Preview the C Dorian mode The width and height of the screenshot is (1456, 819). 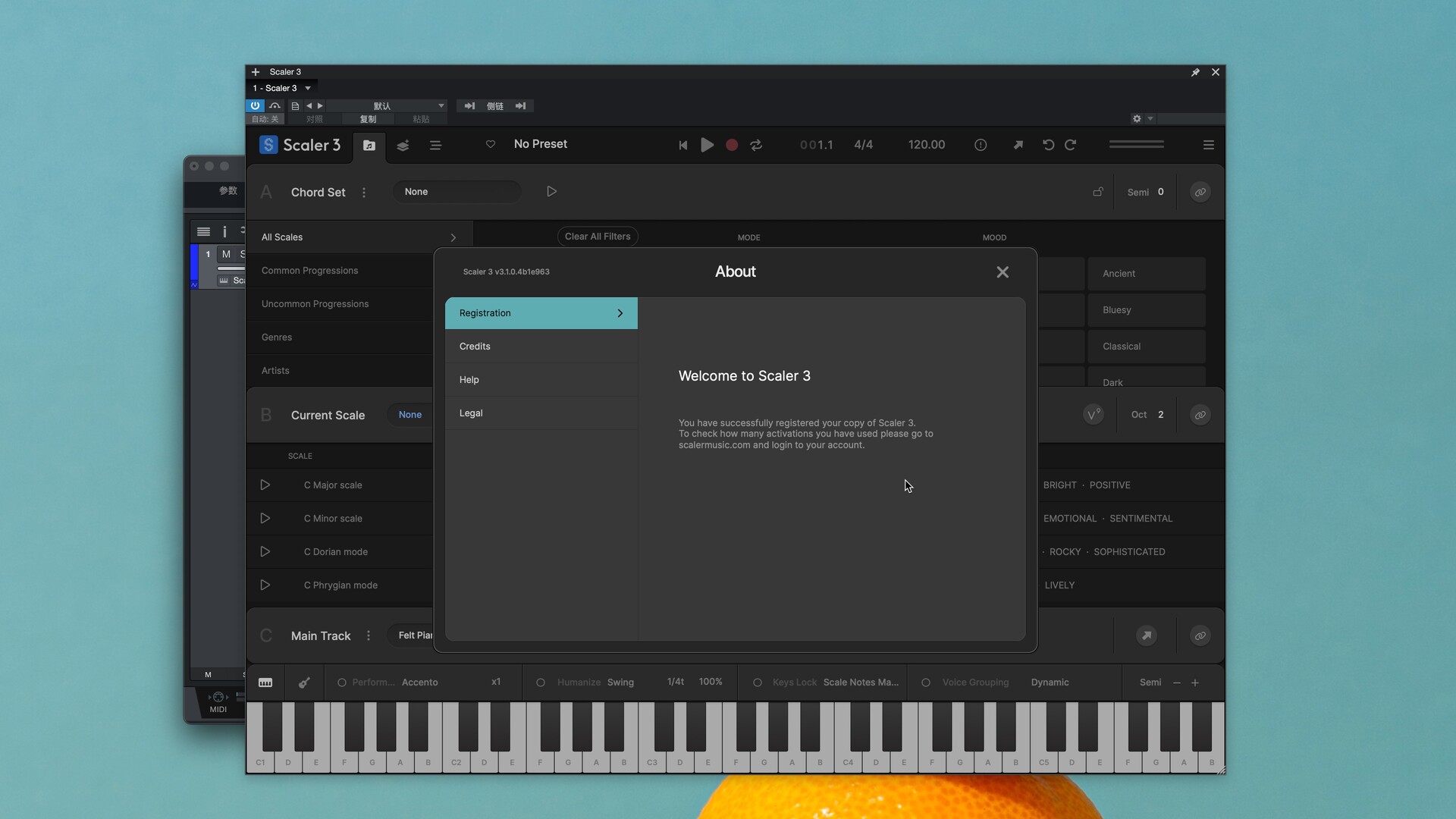click(265, 551)
